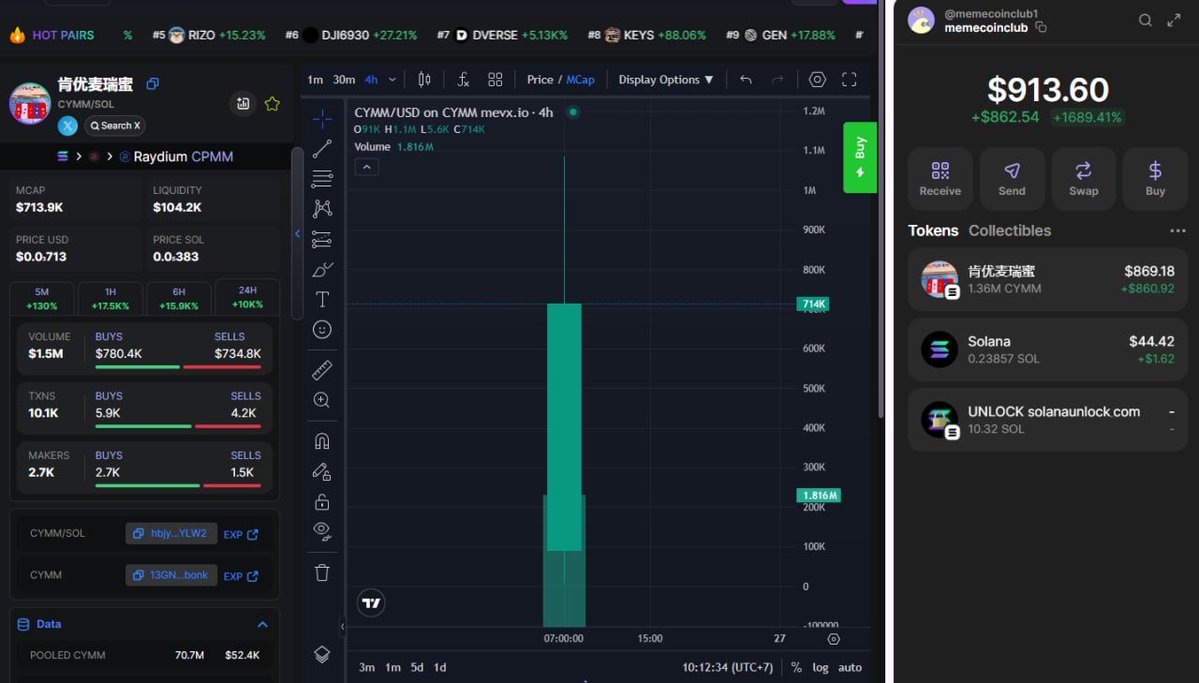Select the crosshair cursor tool
Screen dimensions: 1199x683
(x=322, y=119)
